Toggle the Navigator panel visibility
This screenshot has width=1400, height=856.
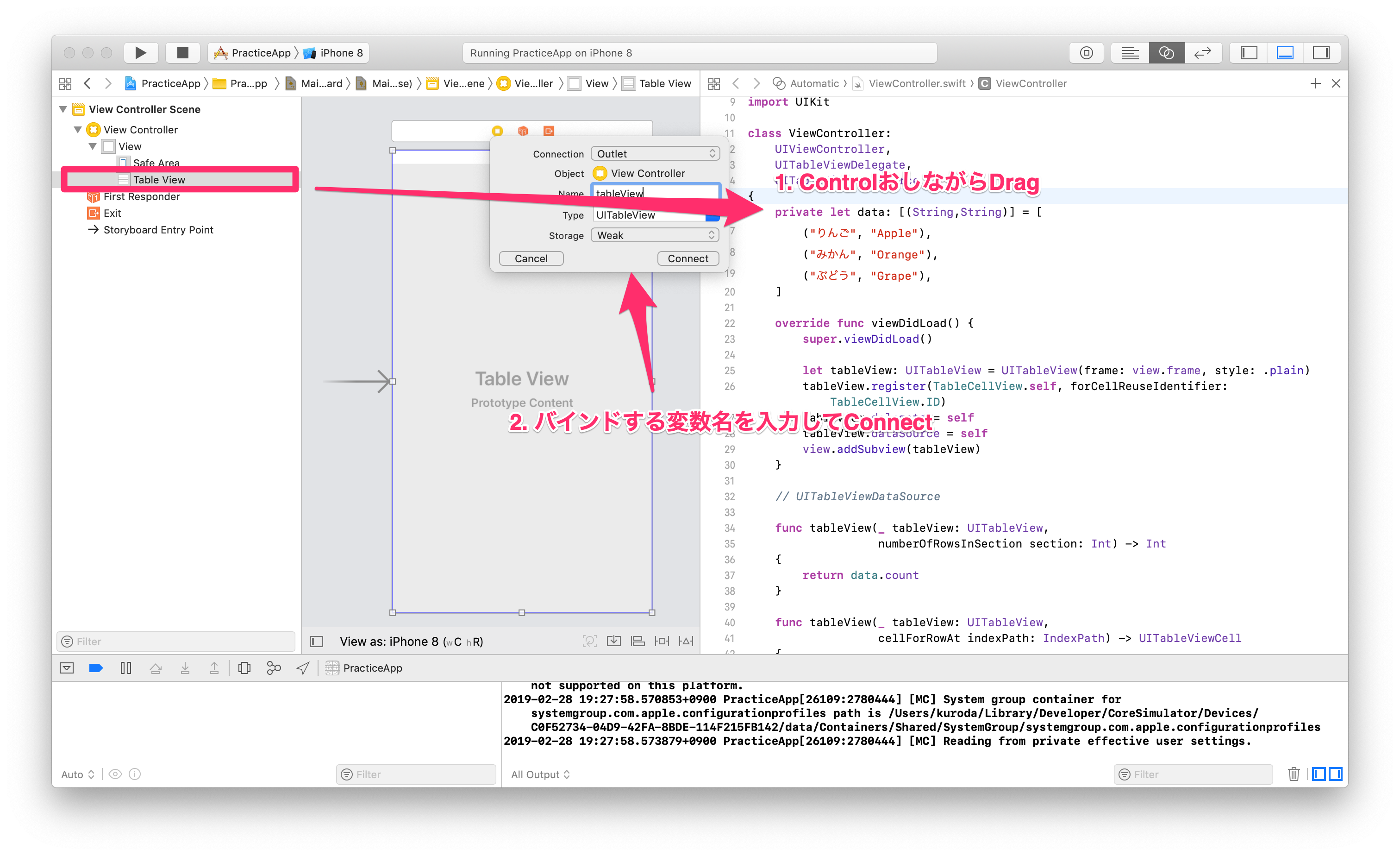1249,53
